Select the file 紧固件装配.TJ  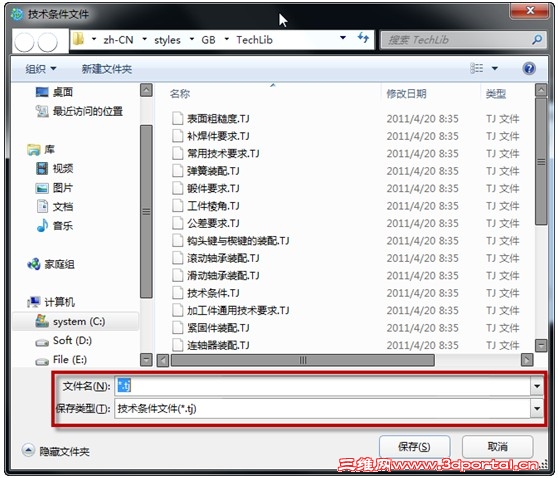211,328
